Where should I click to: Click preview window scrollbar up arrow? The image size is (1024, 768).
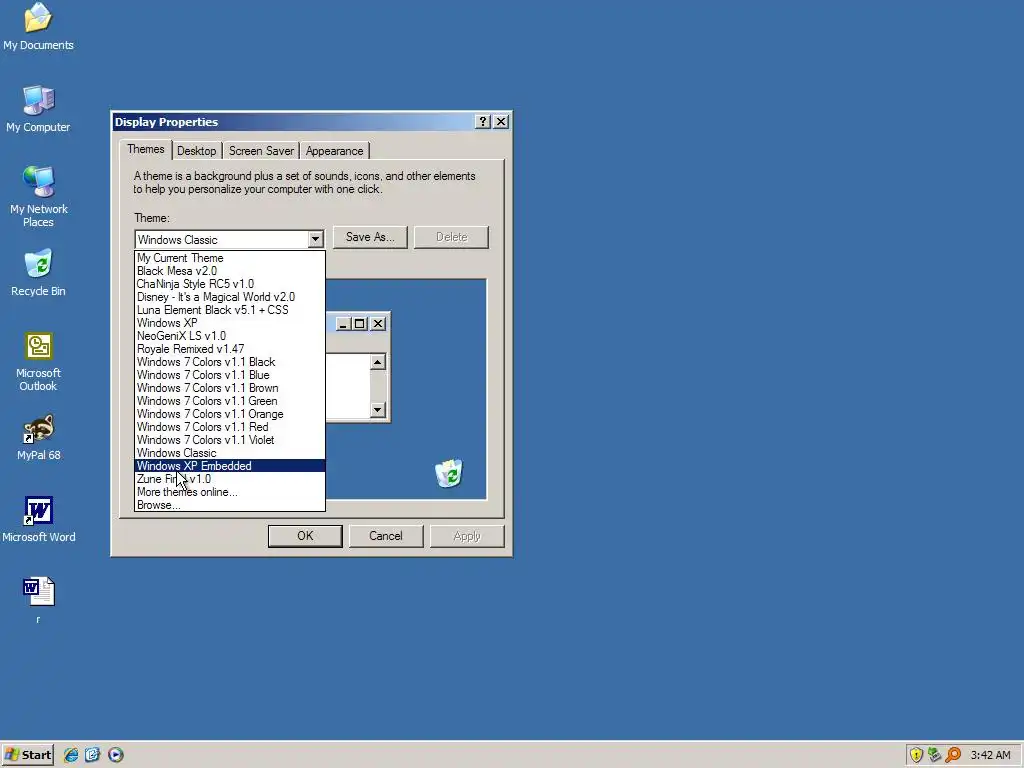[378, 362]
